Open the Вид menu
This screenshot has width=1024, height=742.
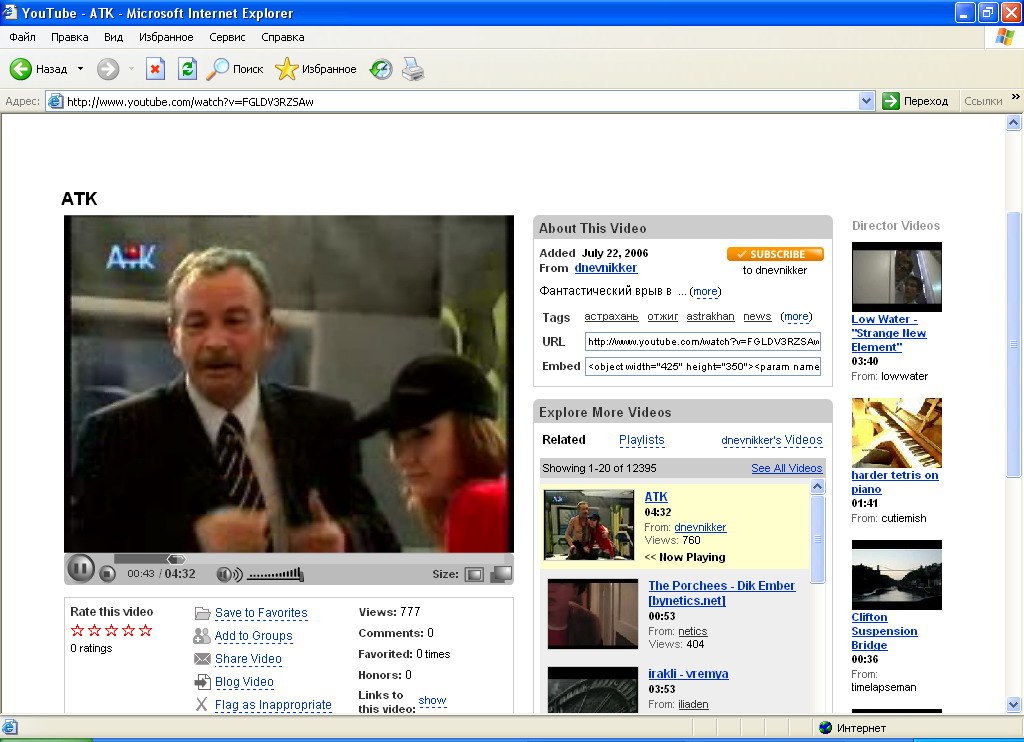point(113,37)
